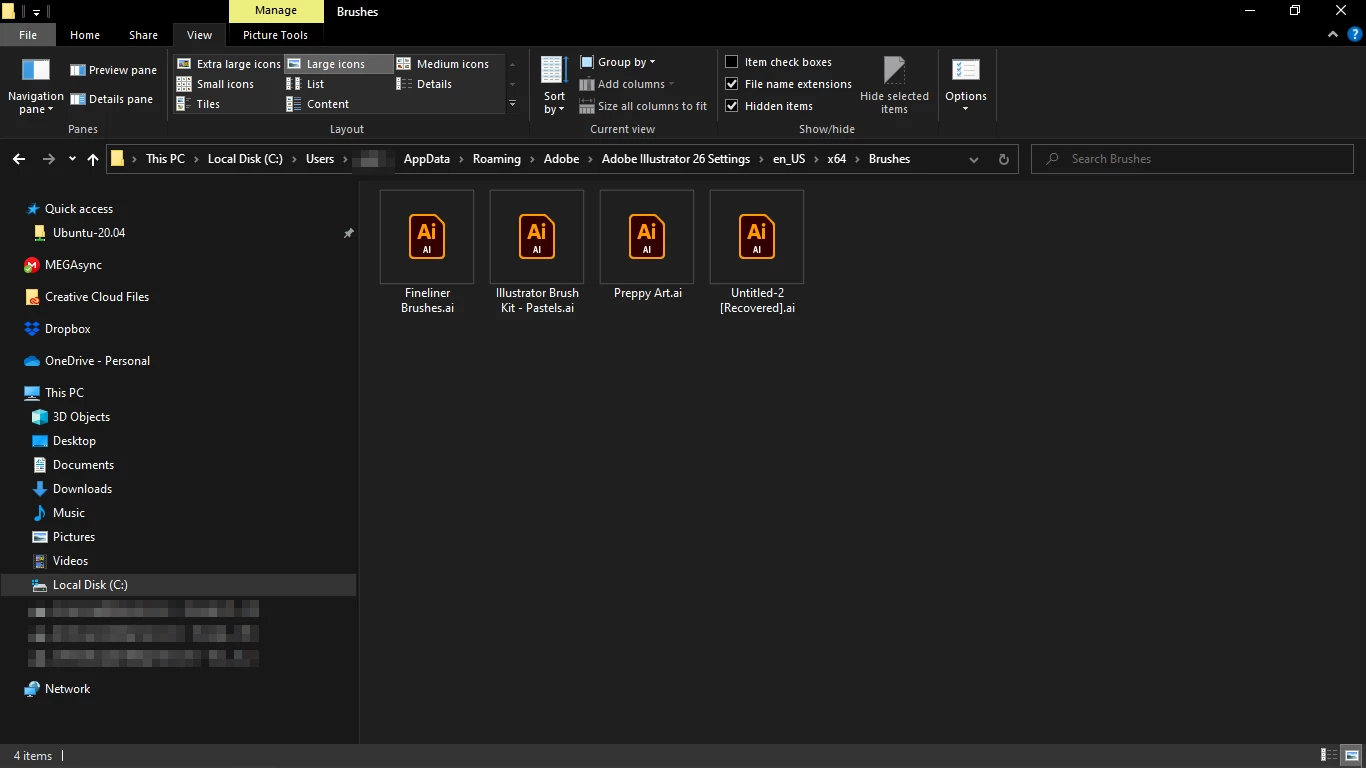Image resolution: width=1366 pixels, height=768 pixels.
Task: Open Network in the navigation pane
Action: click(67, 689)
